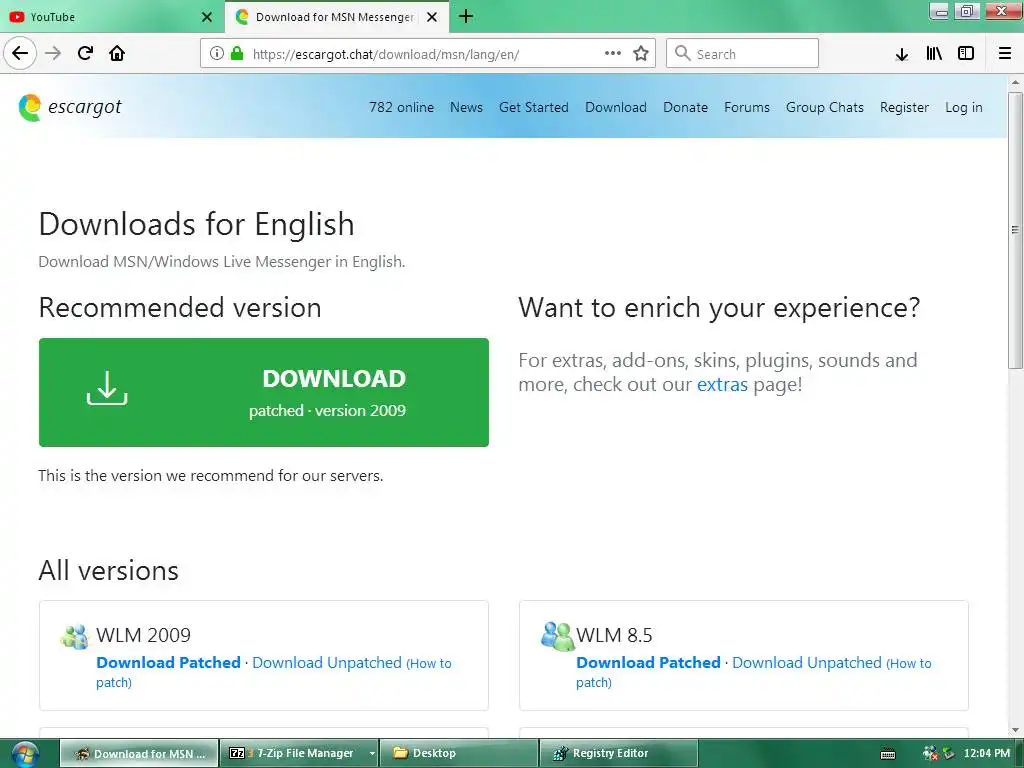
Task: Expand the 7-Zip taskbar group arrow
Action: [372, 754]
